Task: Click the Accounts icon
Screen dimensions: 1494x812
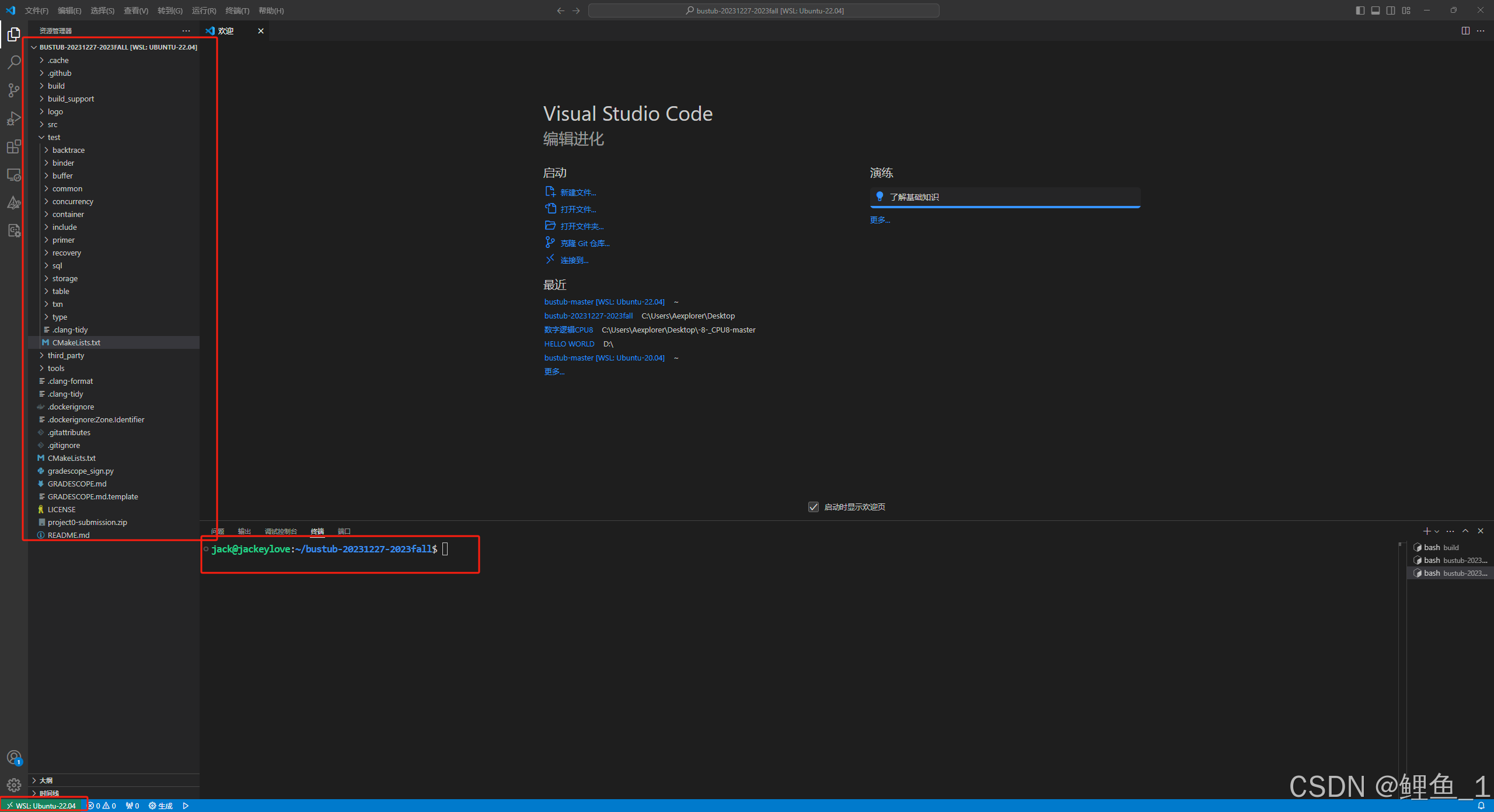Action: (x=14, y=757)
